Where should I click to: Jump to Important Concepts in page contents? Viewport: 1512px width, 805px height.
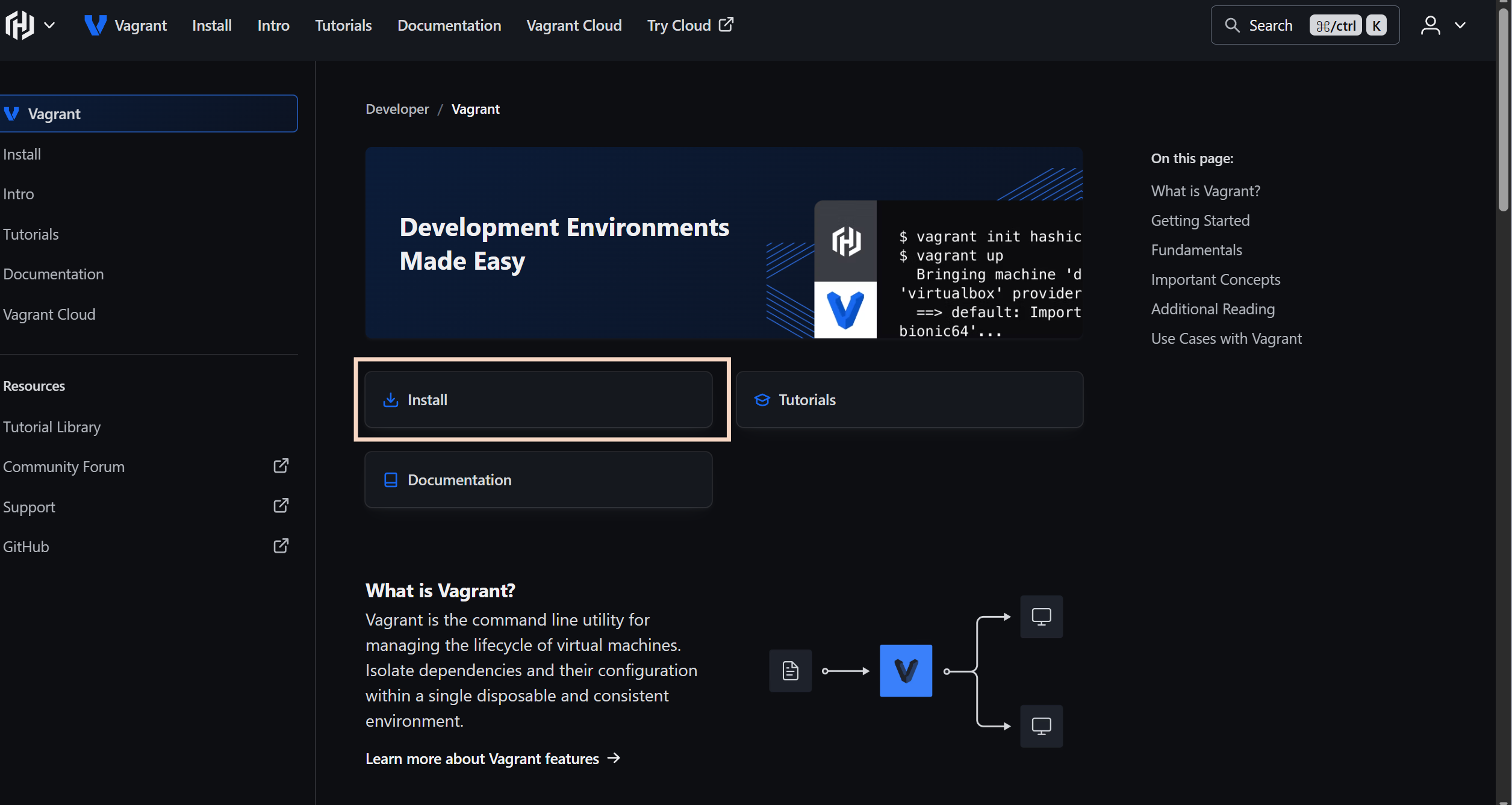click(1216, 279)
